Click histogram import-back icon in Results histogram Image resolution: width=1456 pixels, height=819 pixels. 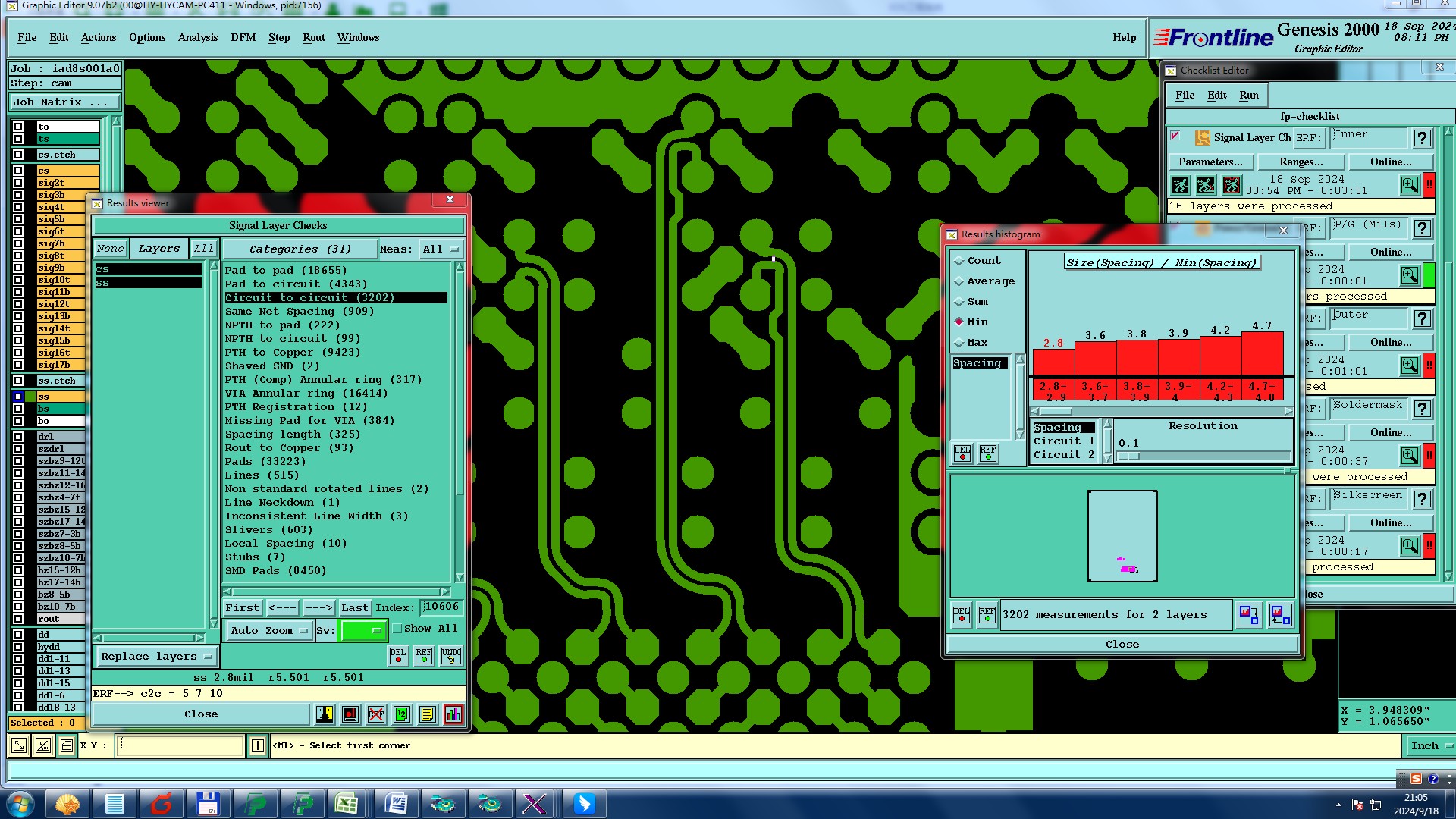1281,615
